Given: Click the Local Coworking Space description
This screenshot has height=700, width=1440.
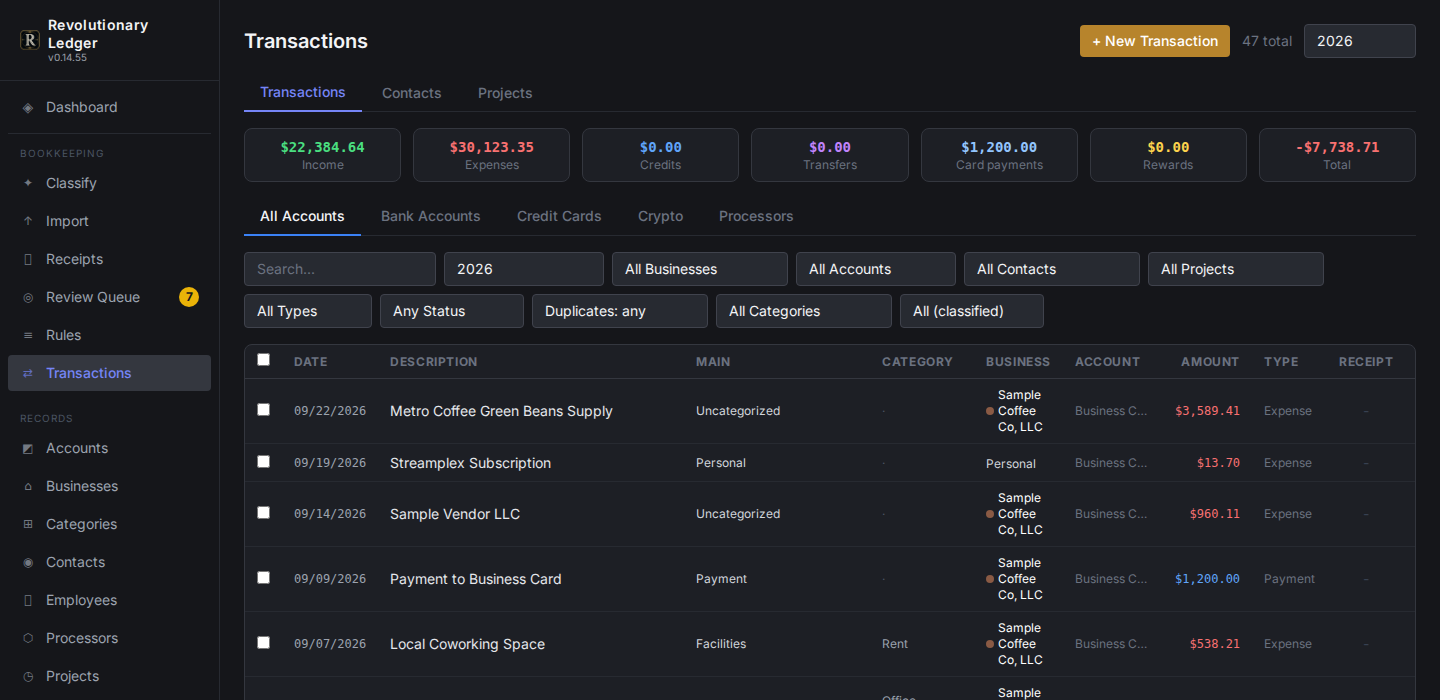Looking at the screenshot, I should tap(467, 644).
